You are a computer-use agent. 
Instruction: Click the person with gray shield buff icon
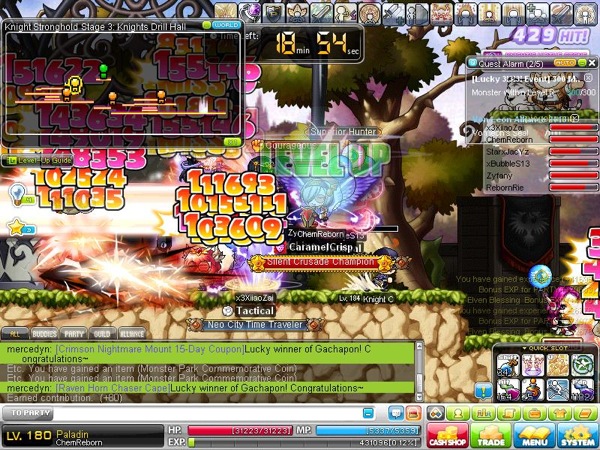(417, 12)
